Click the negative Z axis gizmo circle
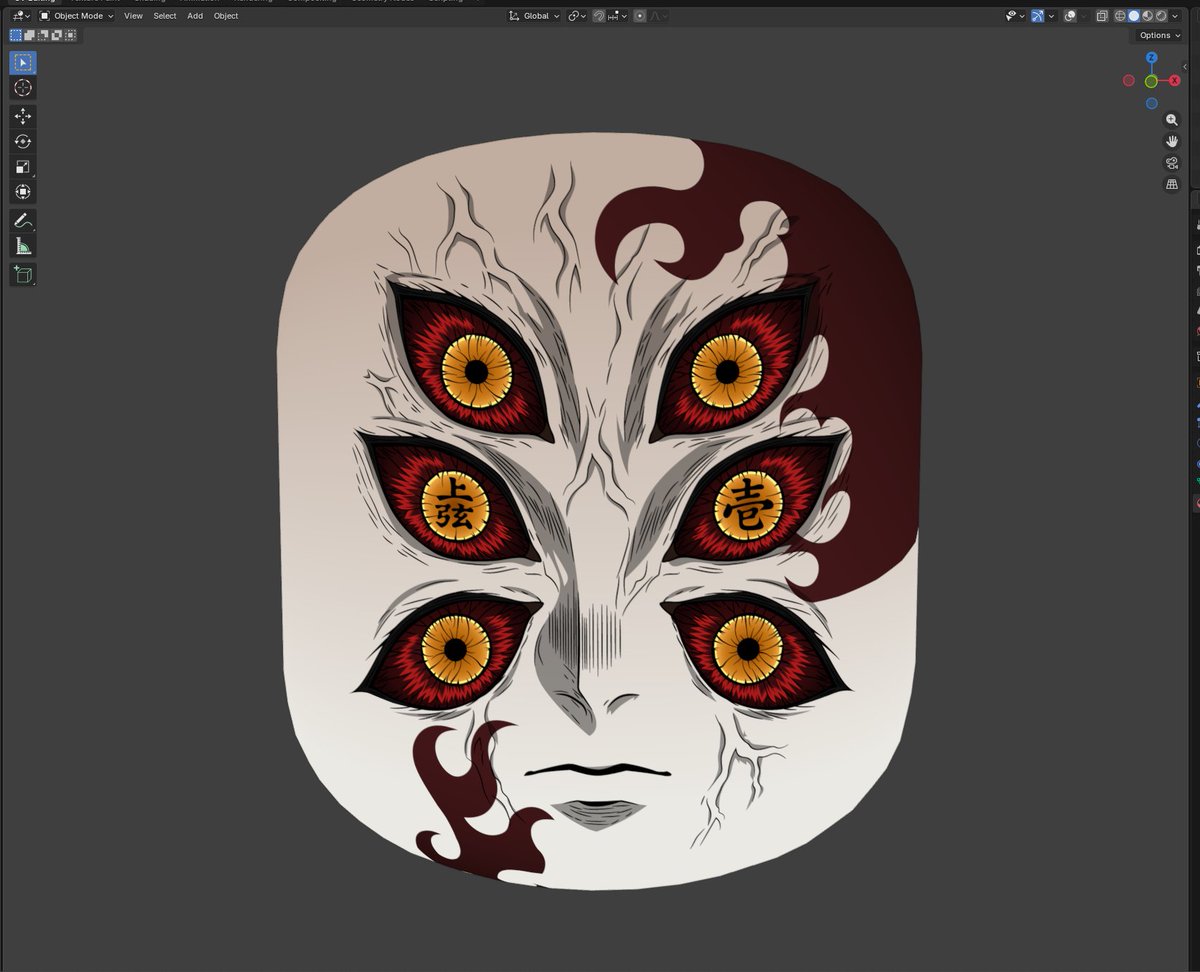The height and width of the screenshot is (972, 1200). (1151, 103)
